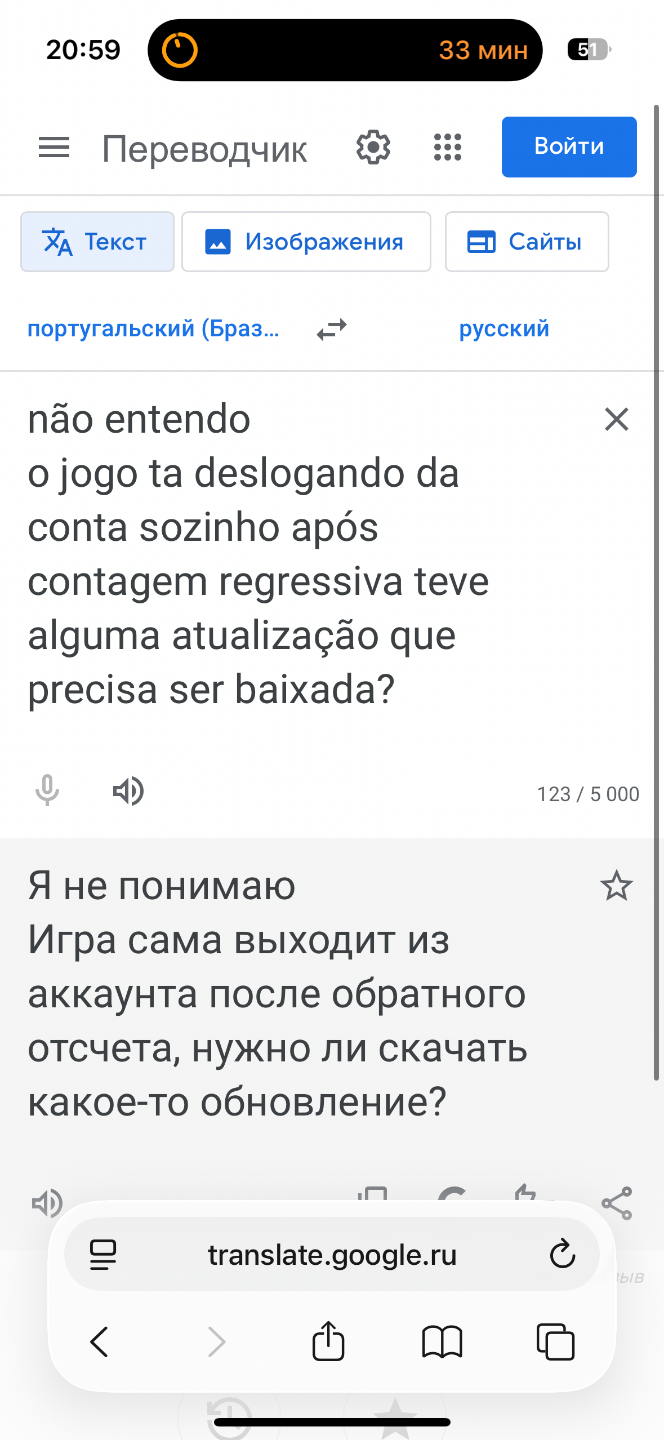664x1440 pixels.
Task: Open the Google apps grid
Action: point(448,148)
